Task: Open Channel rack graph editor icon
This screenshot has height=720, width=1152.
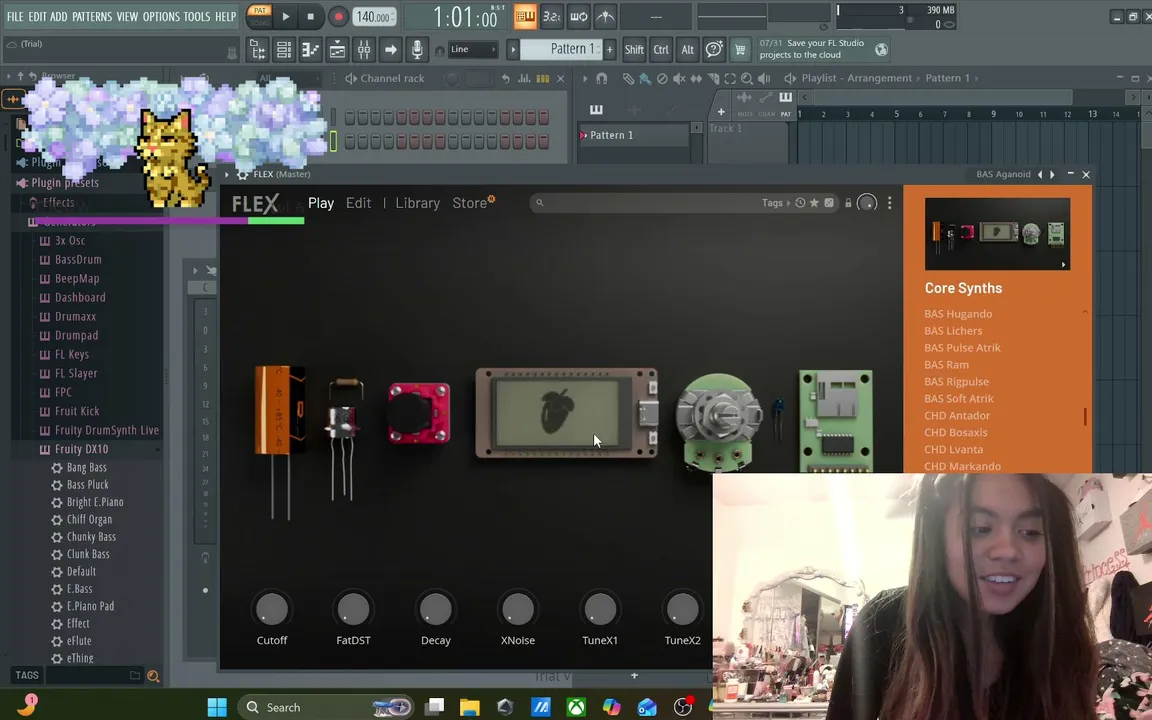Action: coord(525,78)
